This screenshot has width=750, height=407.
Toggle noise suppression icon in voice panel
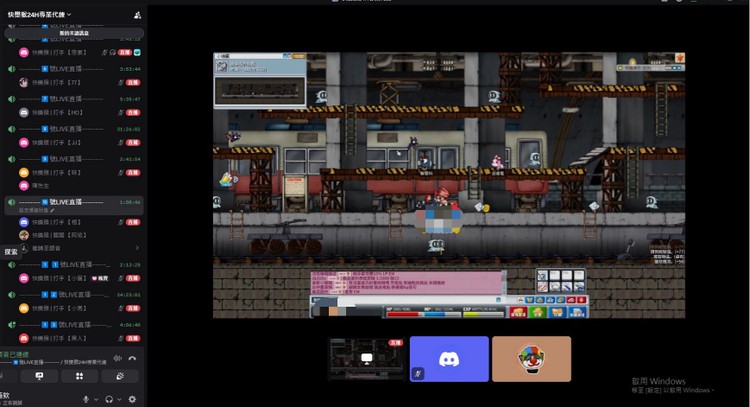[117, 358]
